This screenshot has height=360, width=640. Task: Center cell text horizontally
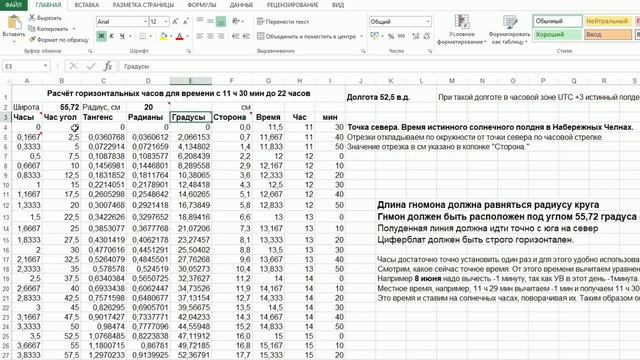point(210,36)
